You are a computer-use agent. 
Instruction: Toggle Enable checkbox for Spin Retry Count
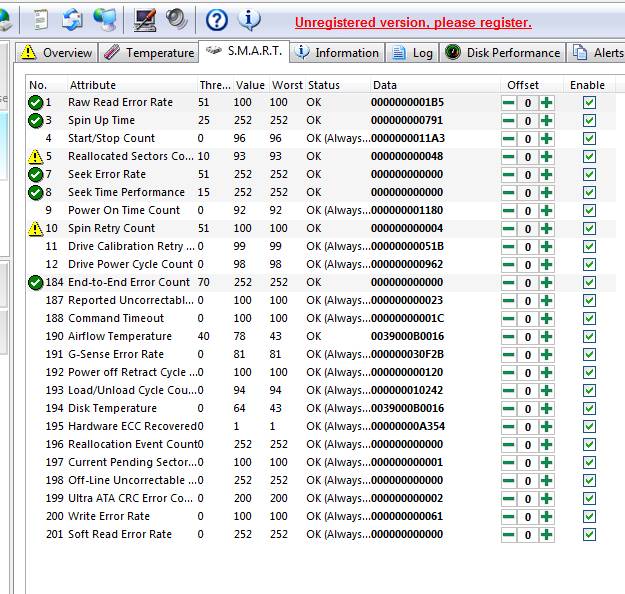pos(589,229)
